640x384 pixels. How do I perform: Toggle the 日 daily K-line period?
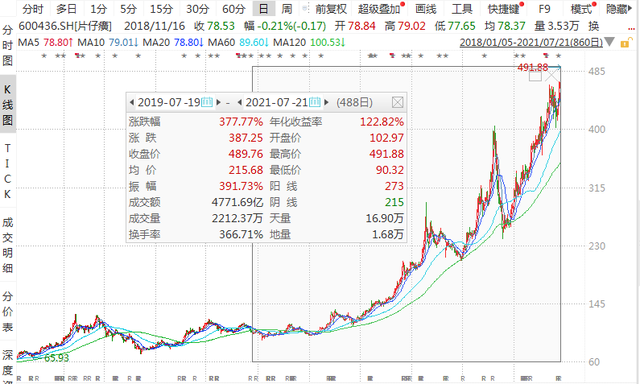point(264,9)
